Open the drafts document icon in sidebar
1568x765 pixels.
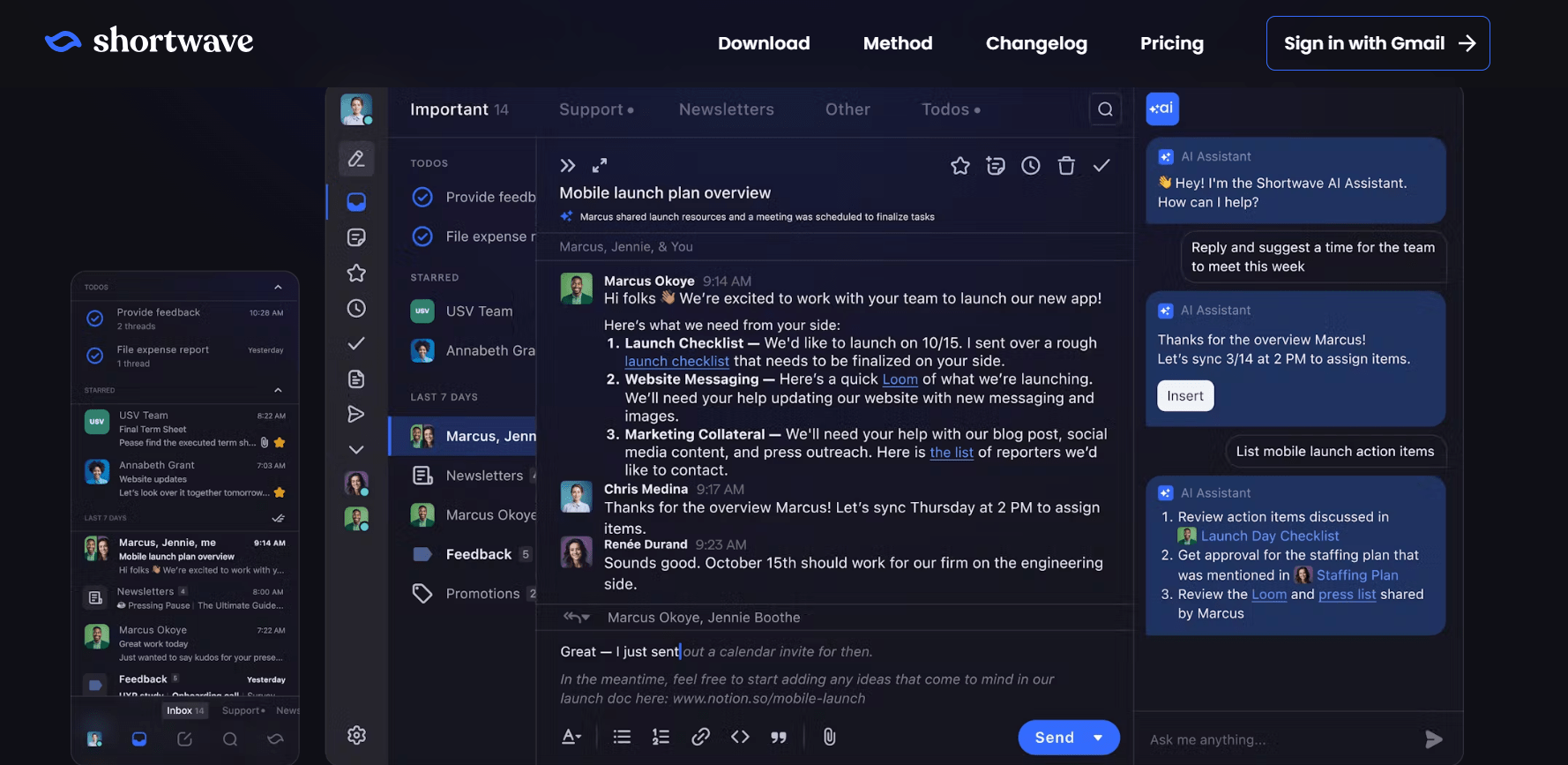pyautogui.click(x=356, y=379)
